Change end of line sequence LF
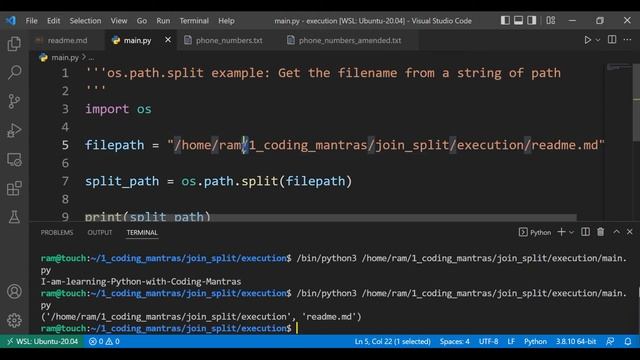The image size is (640, 360). click(x=511, y=341)
